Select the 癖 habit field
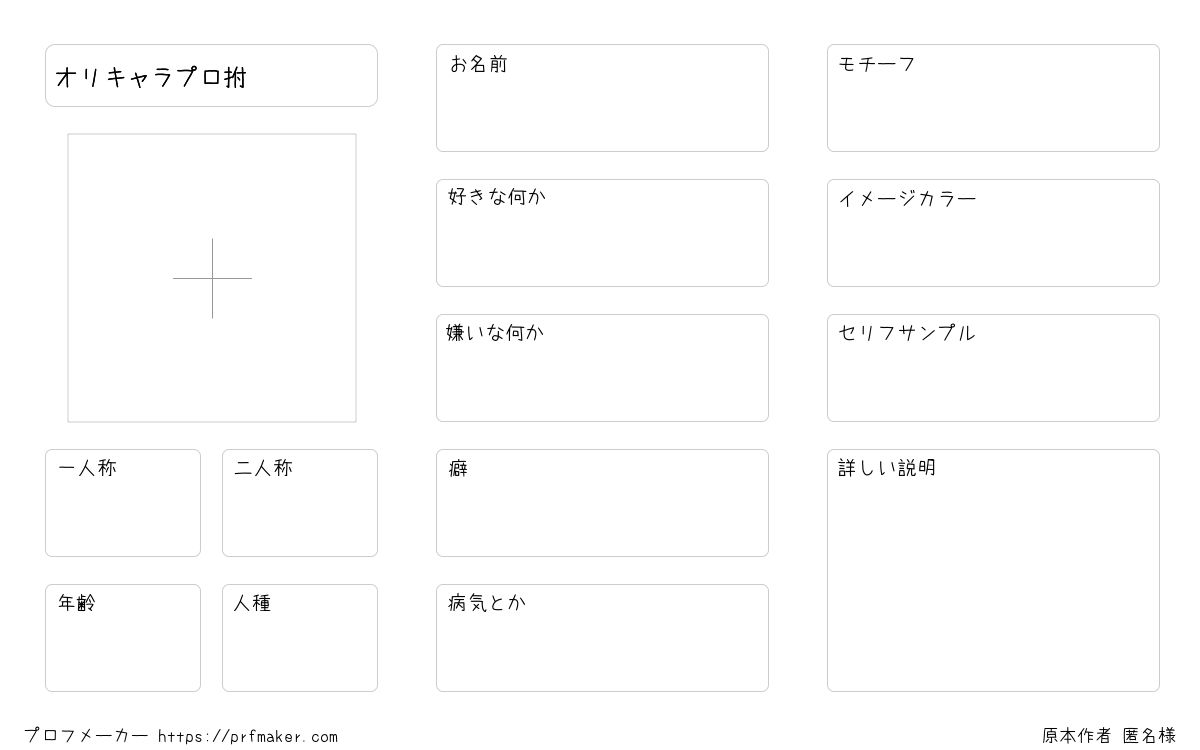 602,503
